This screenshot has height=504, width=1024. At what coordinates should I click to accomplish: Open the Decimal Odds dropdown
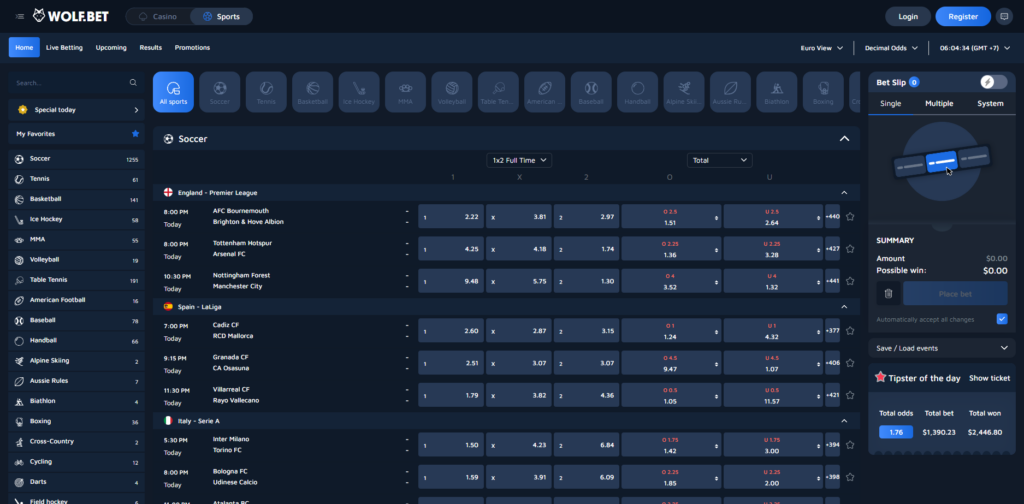(x=891, y=48)
